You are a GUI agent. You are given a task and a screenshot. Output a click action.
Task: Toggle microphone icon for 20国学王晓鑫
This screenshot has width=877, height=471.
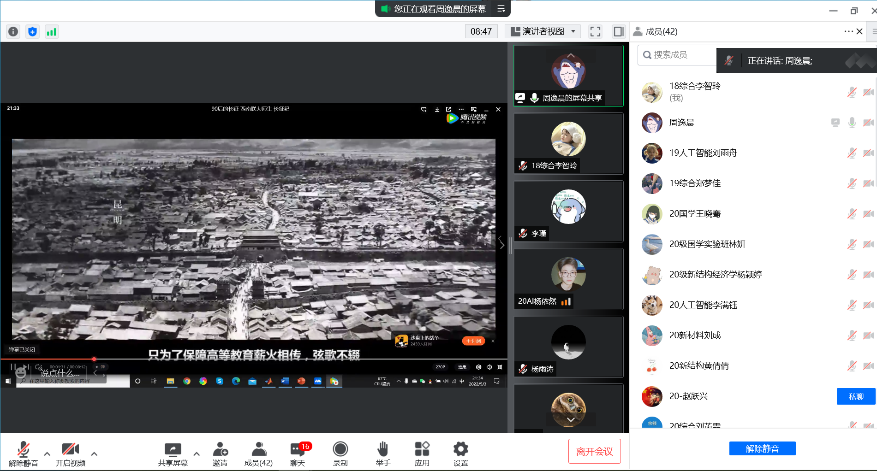pyautogui.click(x=851, y=213)
